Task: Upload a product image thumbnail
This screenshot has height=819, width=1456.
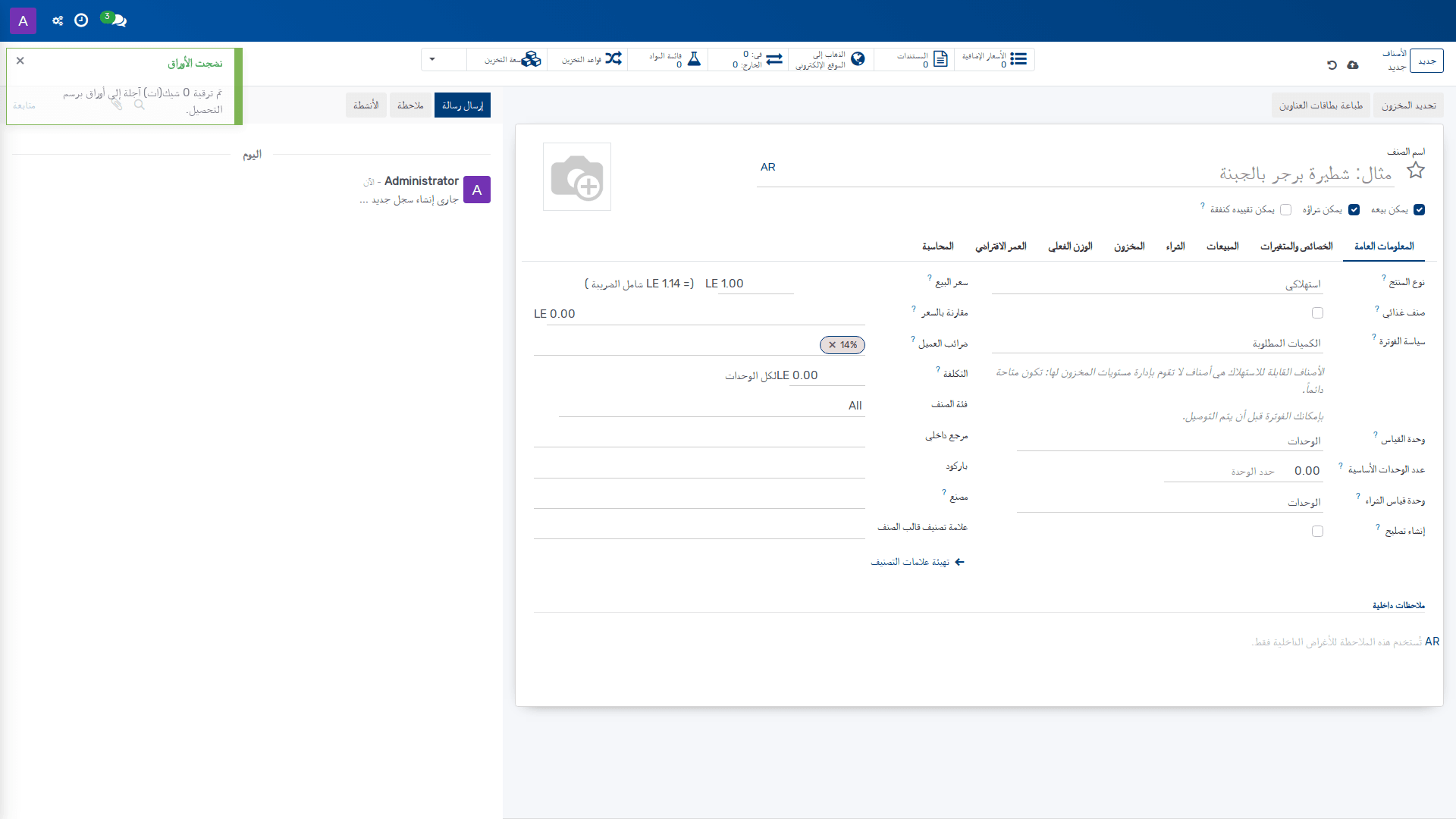Action: 577,177
